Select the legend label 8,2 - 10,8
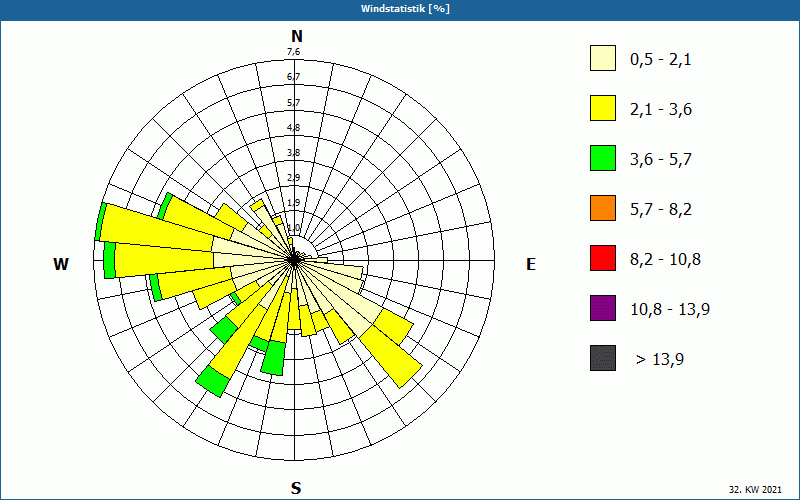800x500 pixels. pos(665,260)
